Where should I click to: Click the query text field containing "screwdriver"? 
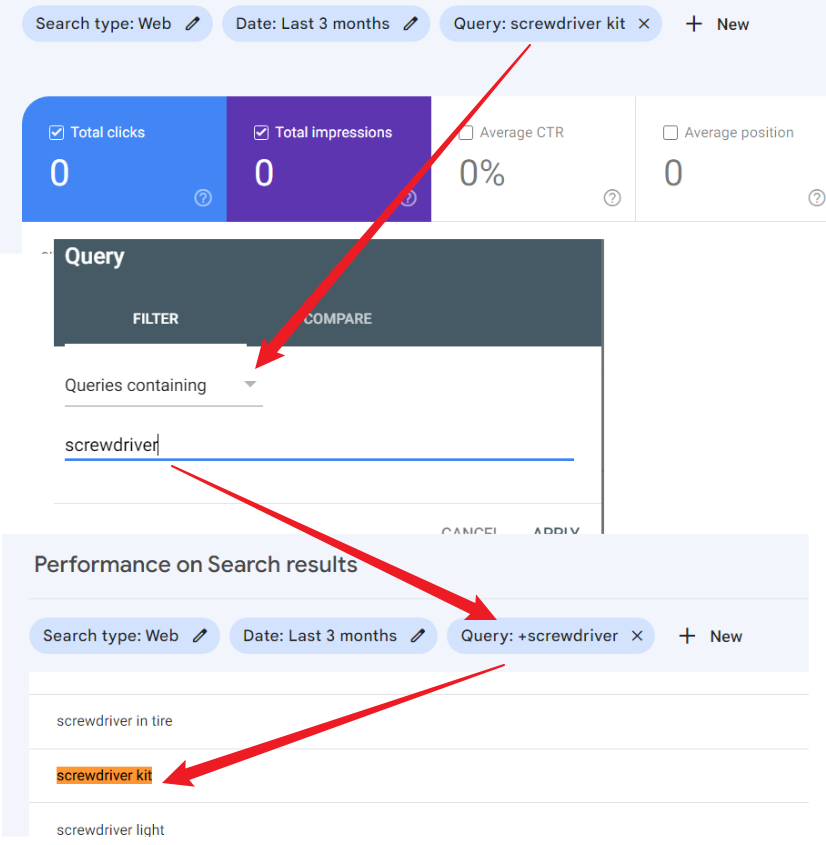pyautogui.click(x=318, y=445)
